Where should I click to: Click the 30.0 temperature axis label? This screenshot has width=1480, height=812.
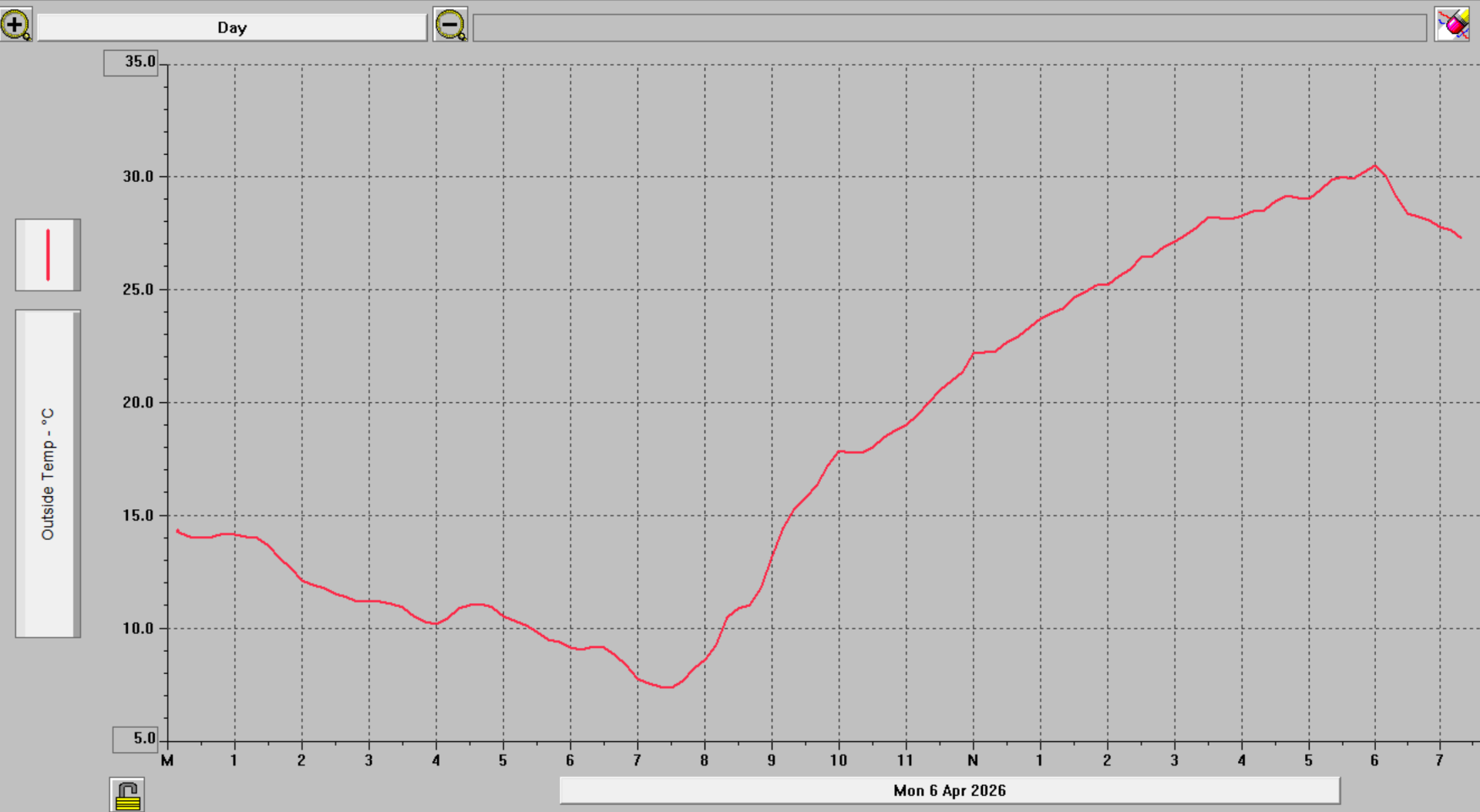(x=139, y=176)
